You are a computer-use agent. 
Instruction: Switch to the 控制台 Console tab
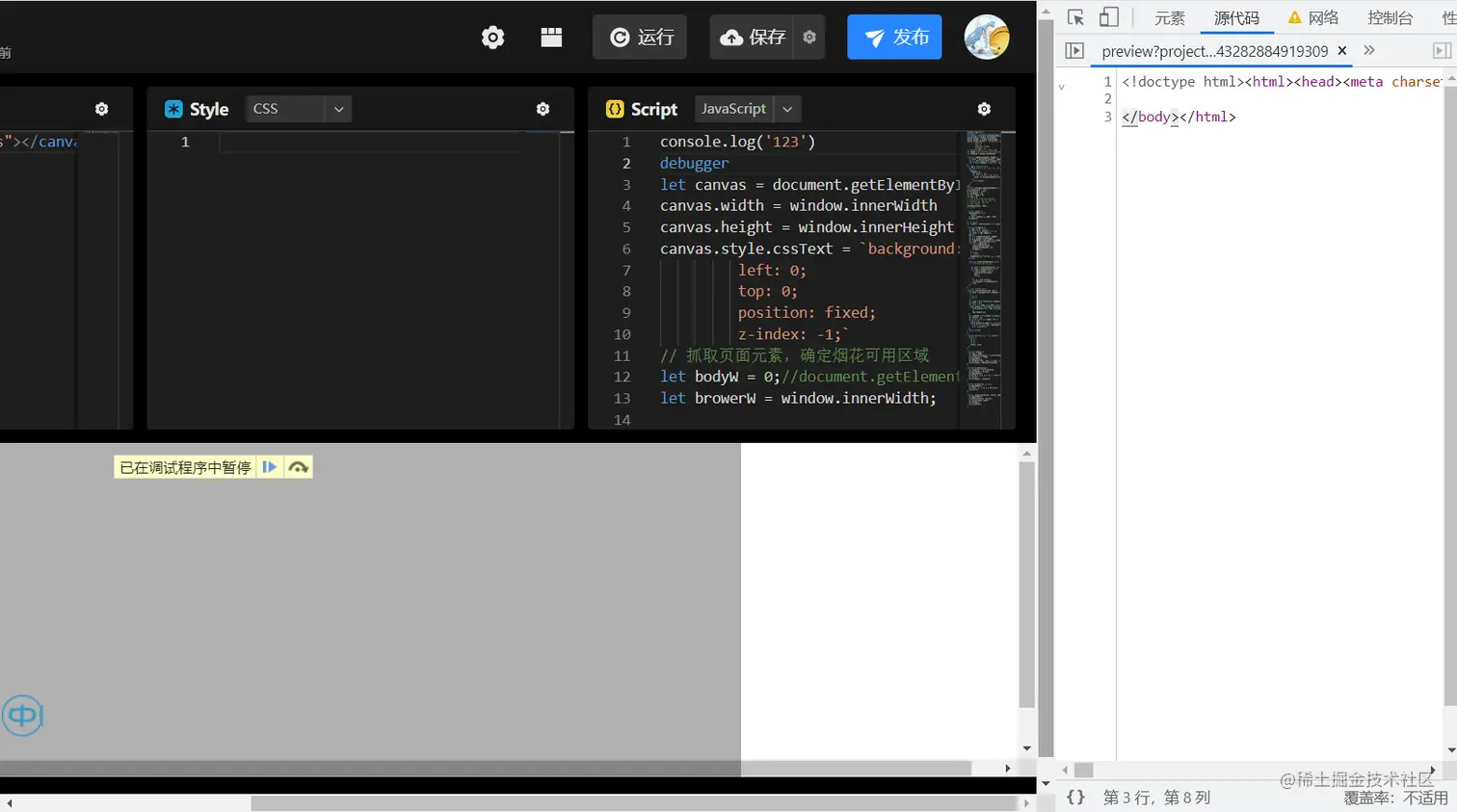tap(1390, 17)
